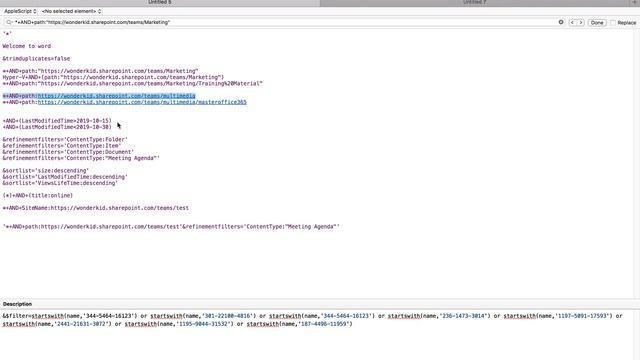The width and height of the screenshot is (640, 360).
Task: Open the search options magnifier menu
Action: 9,22
